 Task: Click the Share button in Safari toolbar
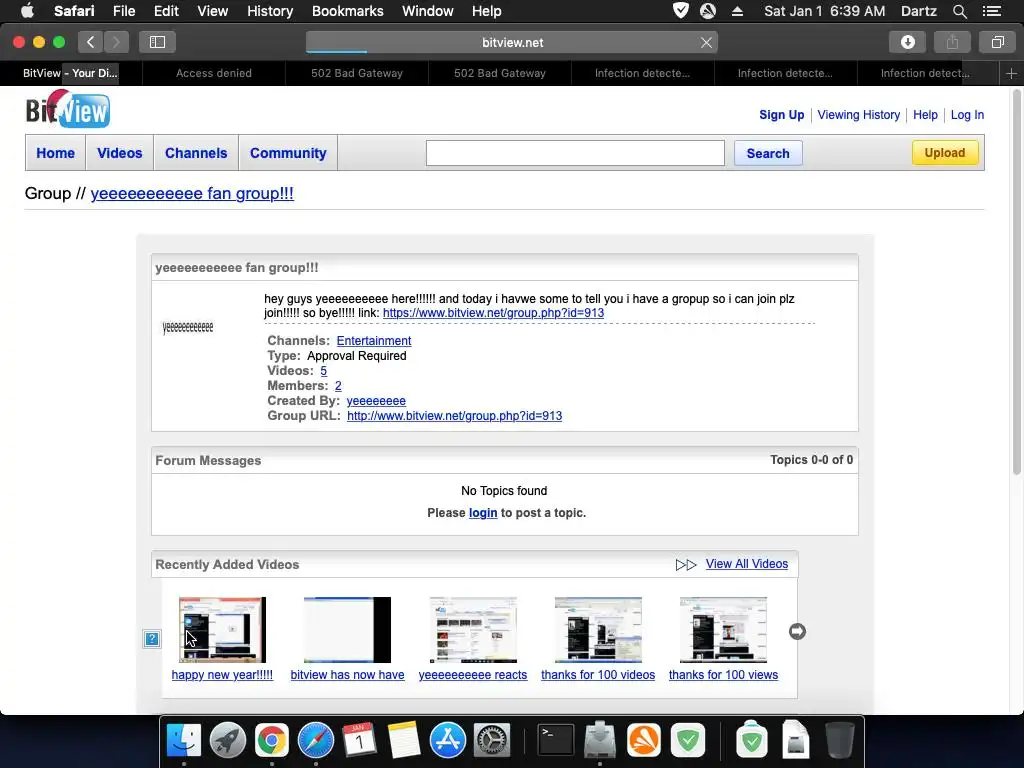click(x=952, y=42)
